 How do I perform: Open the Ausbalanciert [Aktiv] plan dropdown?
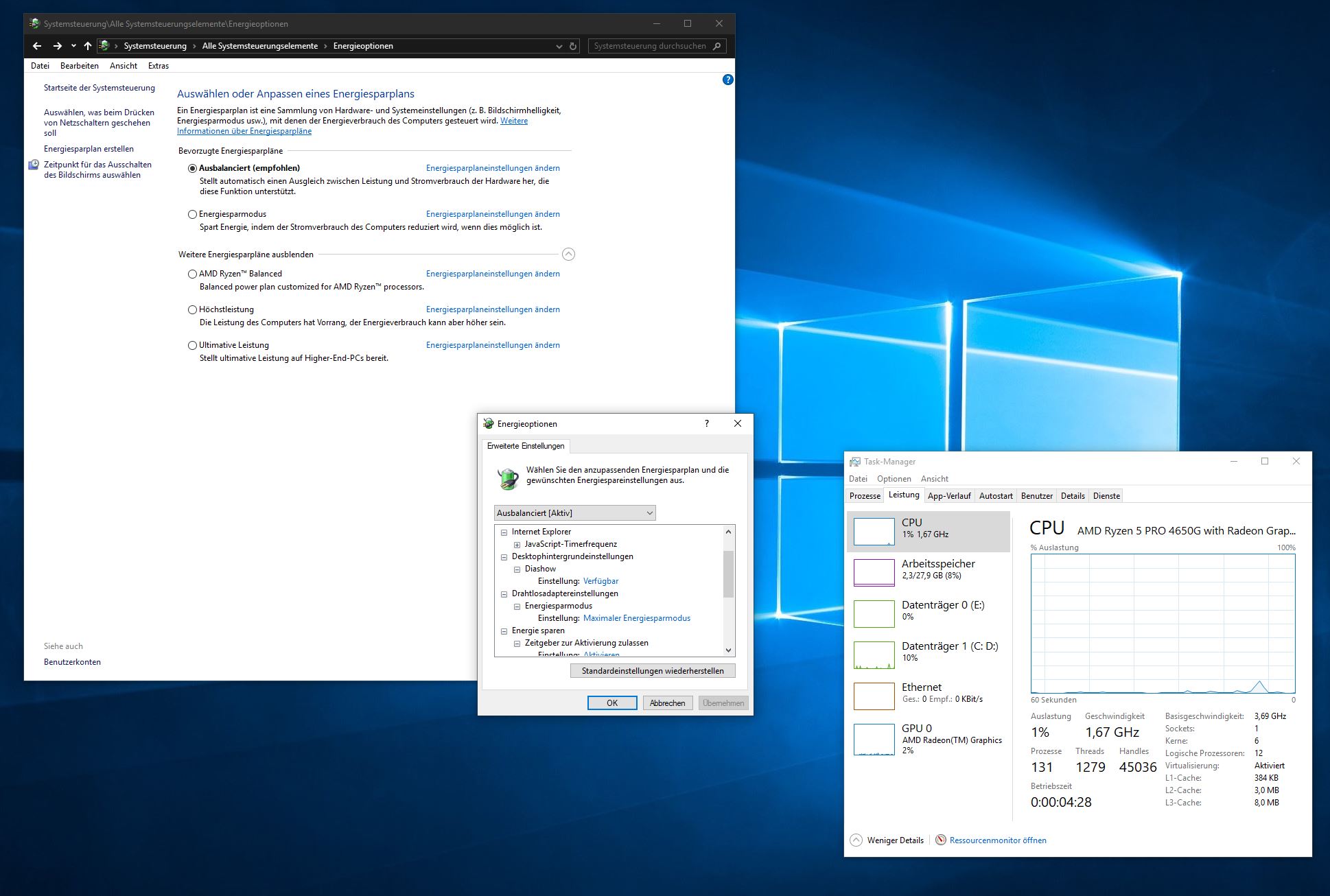(x=574, y=512)
